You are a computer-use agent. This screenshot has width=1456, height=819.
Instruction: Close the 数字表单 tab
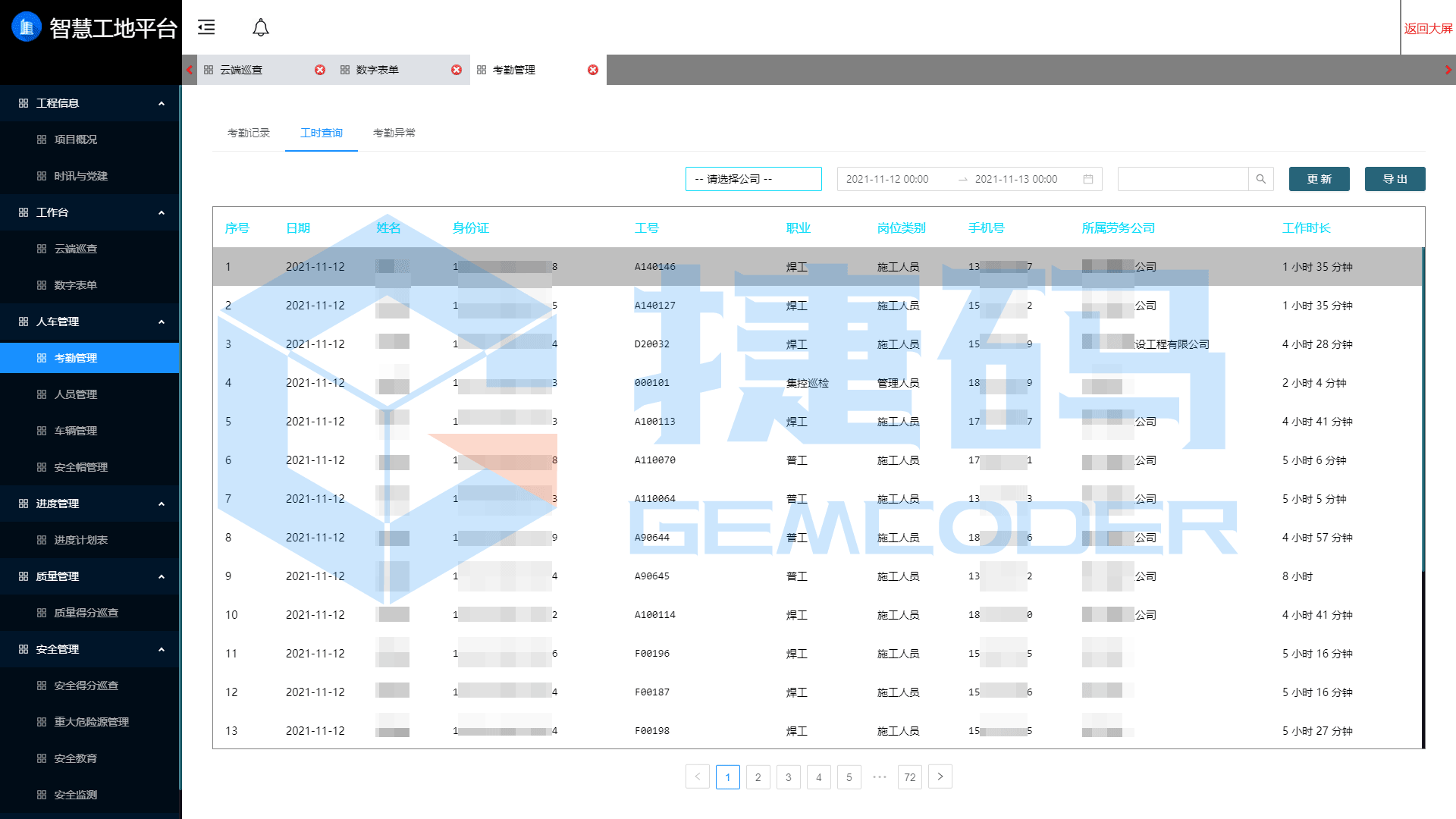pyautogui.click(x=457, y=70)
